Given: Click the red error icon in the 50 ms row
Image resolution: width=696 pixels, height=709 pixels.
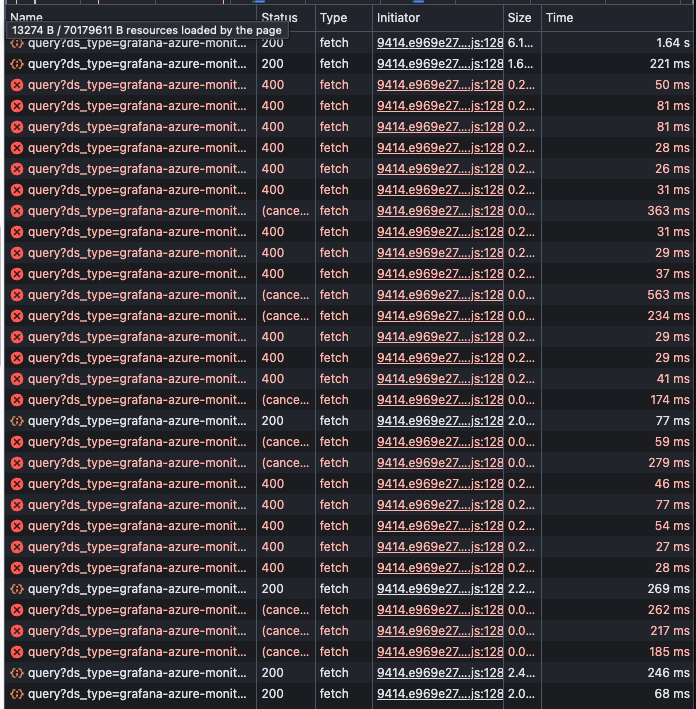Looking at the screenshot, I should (x=17, y=85).
